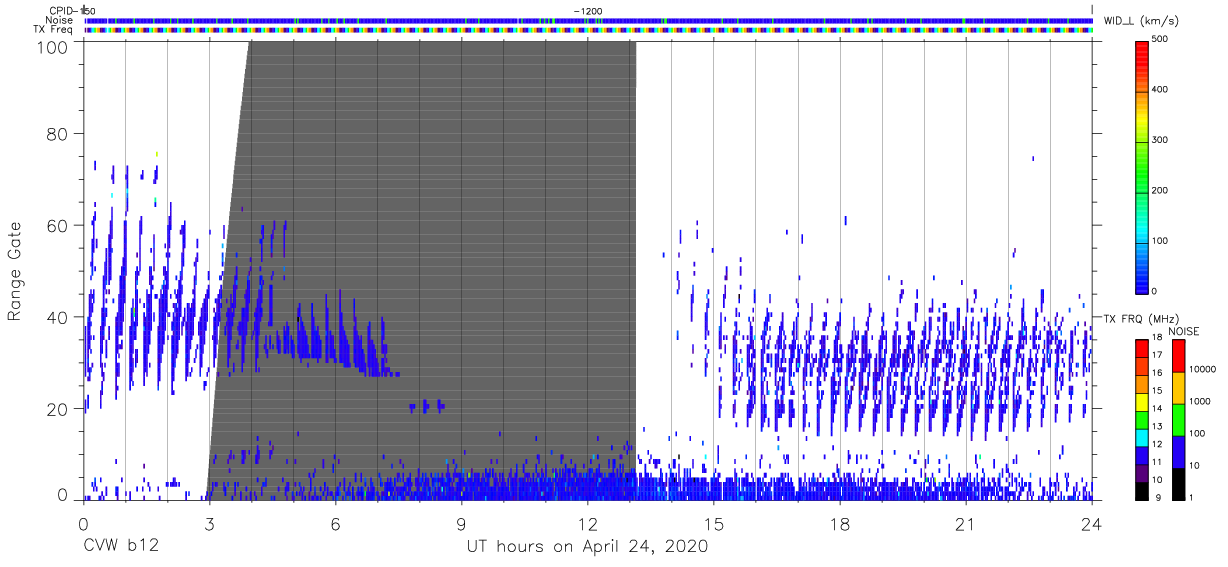Click the multicolored TX Freq strip above the plot
The image size is (1228, 567).
(589, 30)
